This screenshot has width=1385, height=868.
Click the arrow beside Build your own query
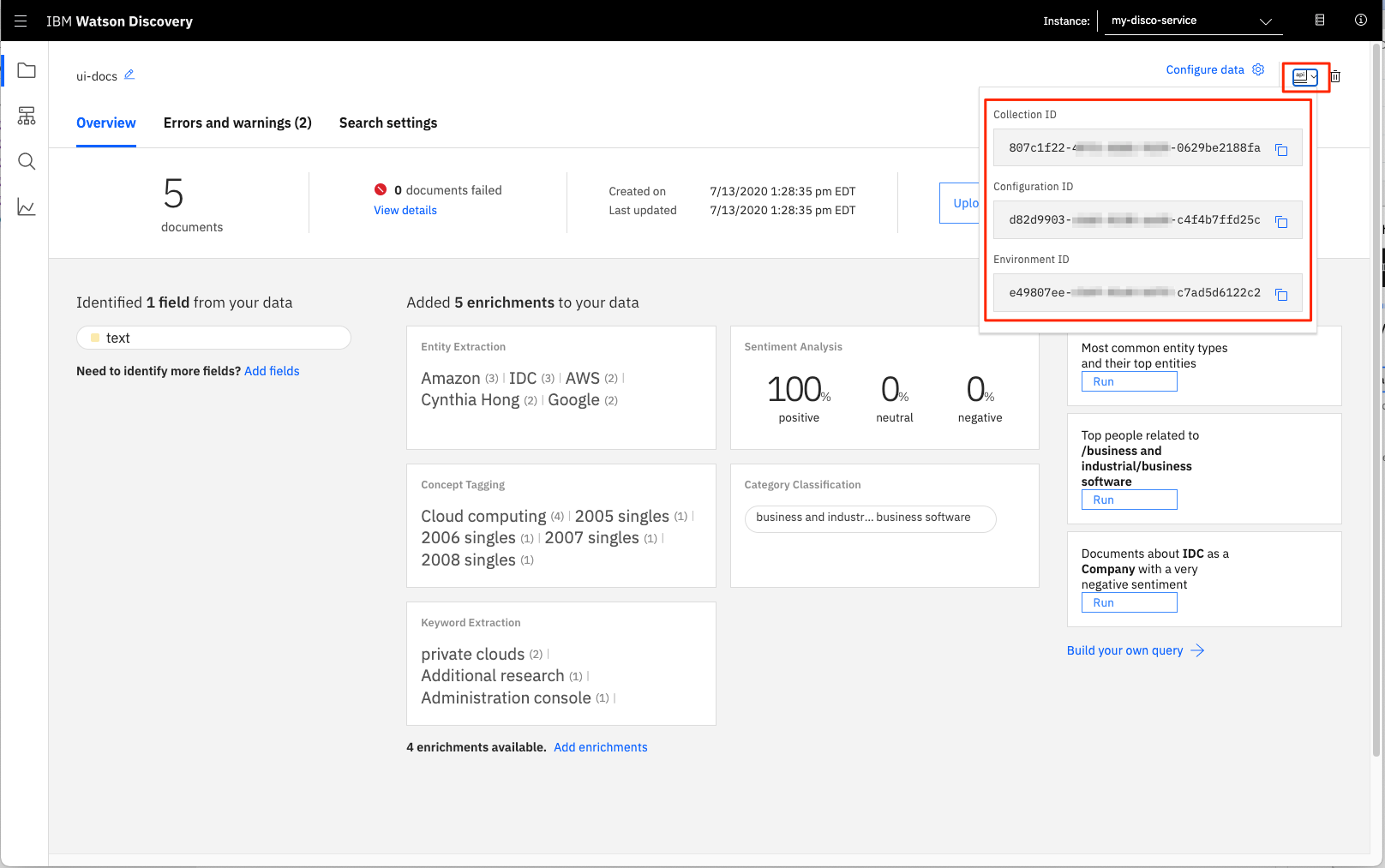[1197, 650]
